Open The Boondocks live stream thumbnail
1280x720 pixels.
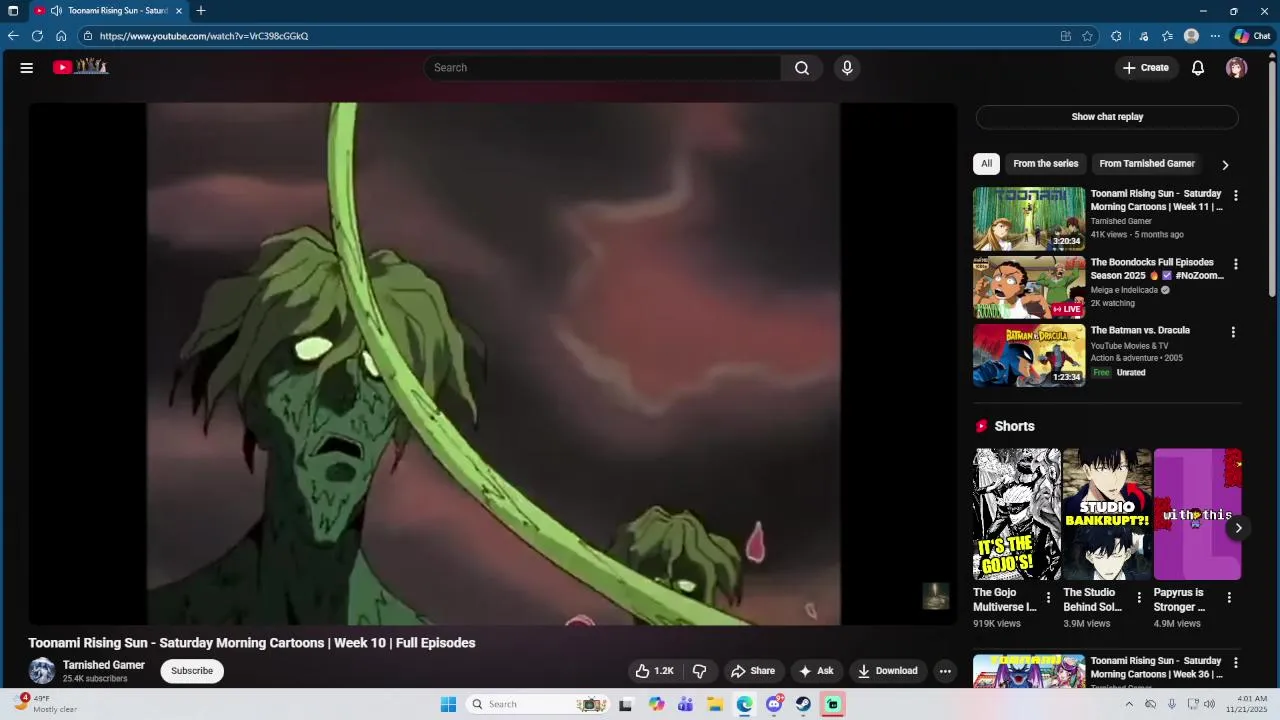point(1029,287)
